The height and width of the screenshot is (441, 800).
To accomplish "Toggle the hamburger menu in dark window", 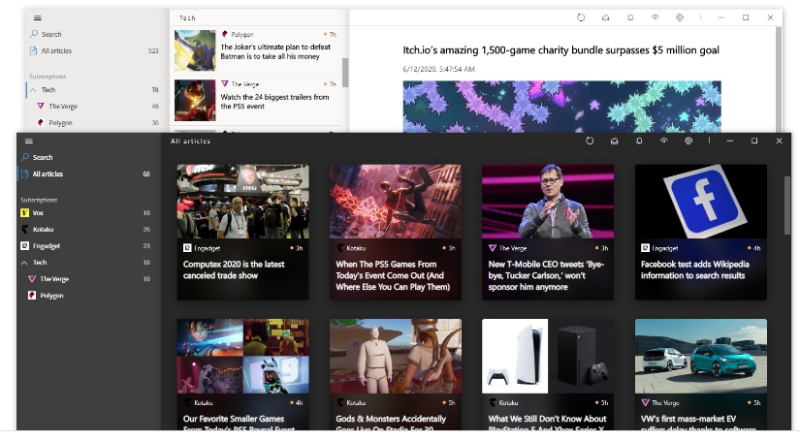I will click(29, 141).
